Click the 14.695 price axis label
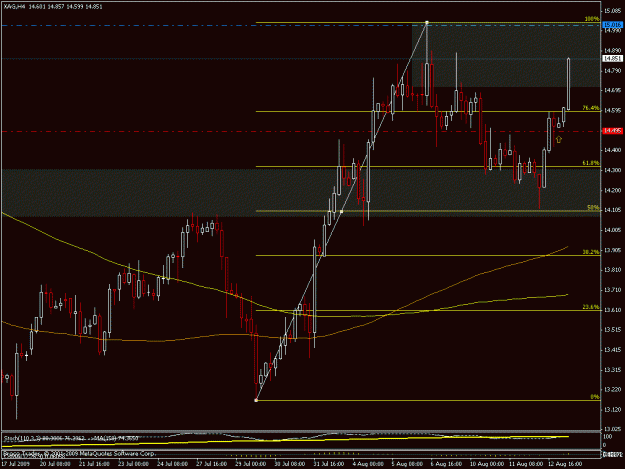Viewport: 625px width, 469px height. (x=613, y=90)
